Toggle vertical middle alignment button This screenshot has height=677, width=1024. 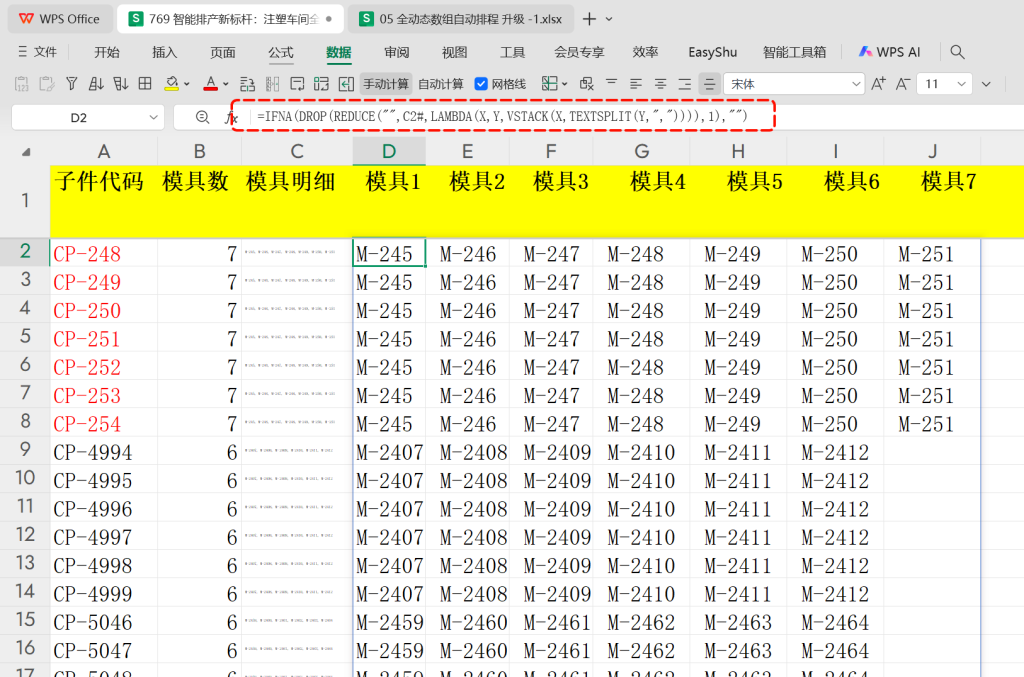pos(709,84)
